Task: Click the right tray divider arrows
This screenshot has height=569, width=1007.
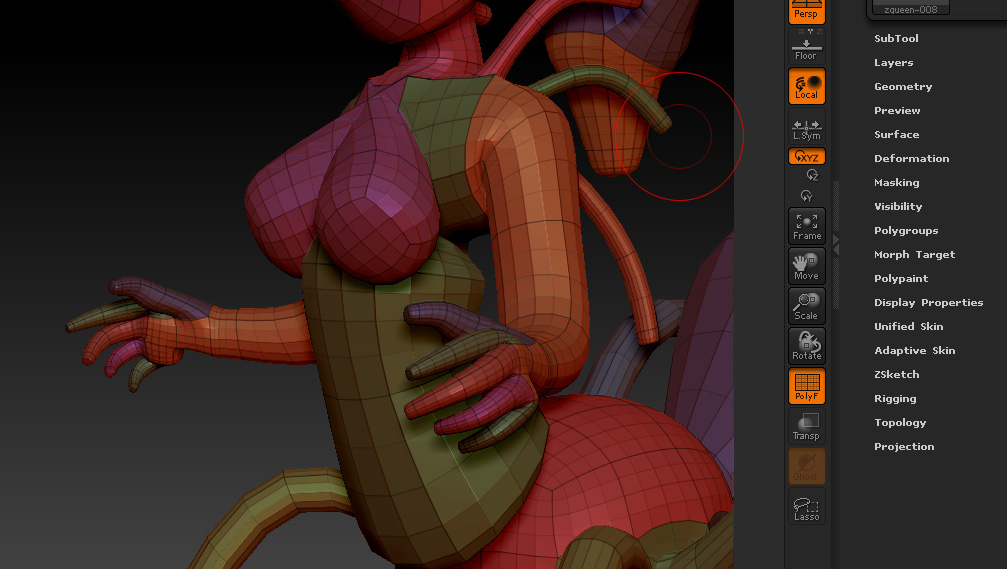Action: [836, 245]
